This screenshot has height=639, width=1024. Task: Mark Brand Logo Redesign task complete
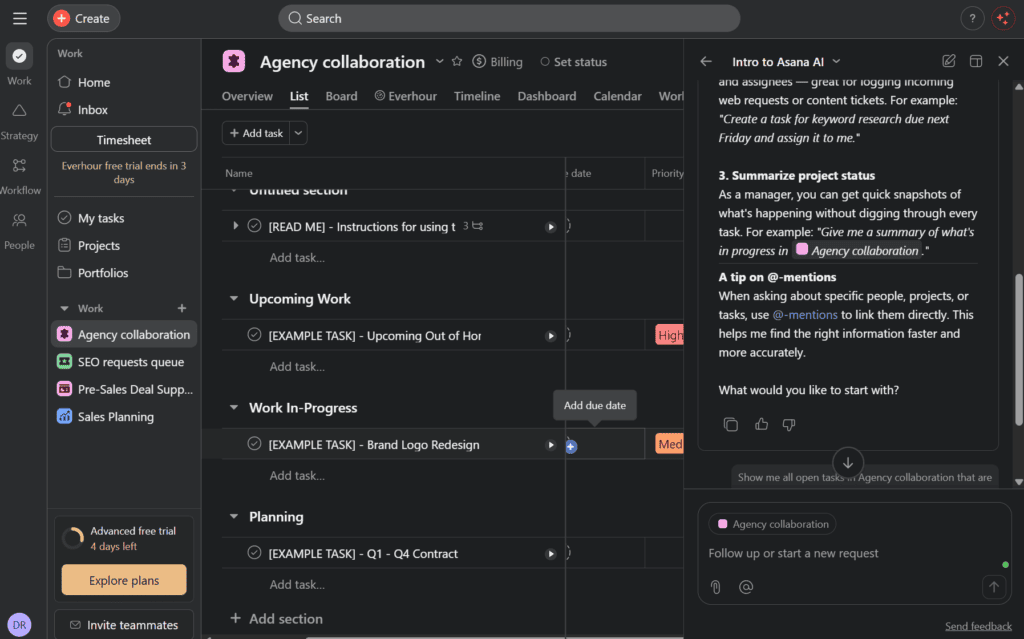(x=254, y=444)
